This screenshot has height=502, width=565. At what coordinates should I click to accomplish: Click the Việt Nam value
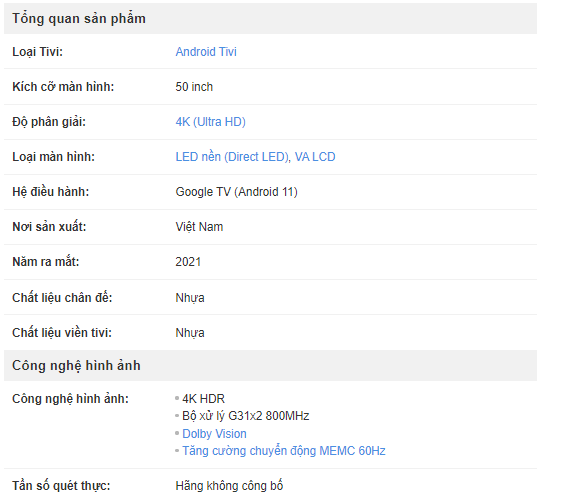199,227
